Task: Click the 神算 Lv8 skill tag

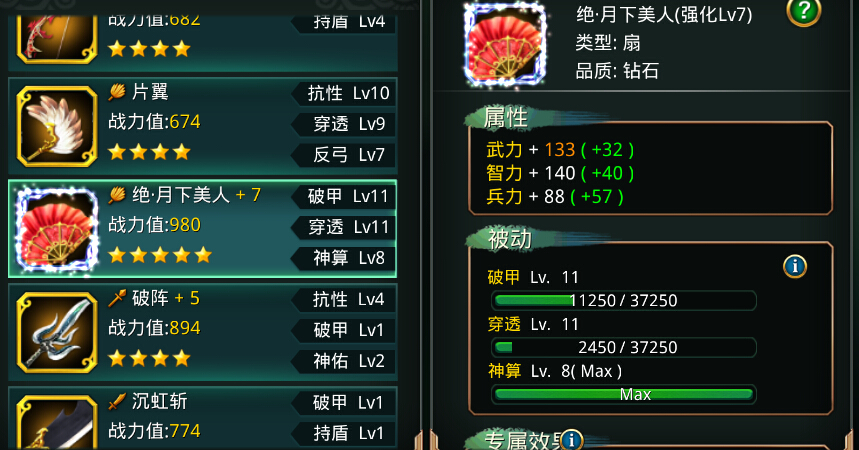Action: (345, 258)
